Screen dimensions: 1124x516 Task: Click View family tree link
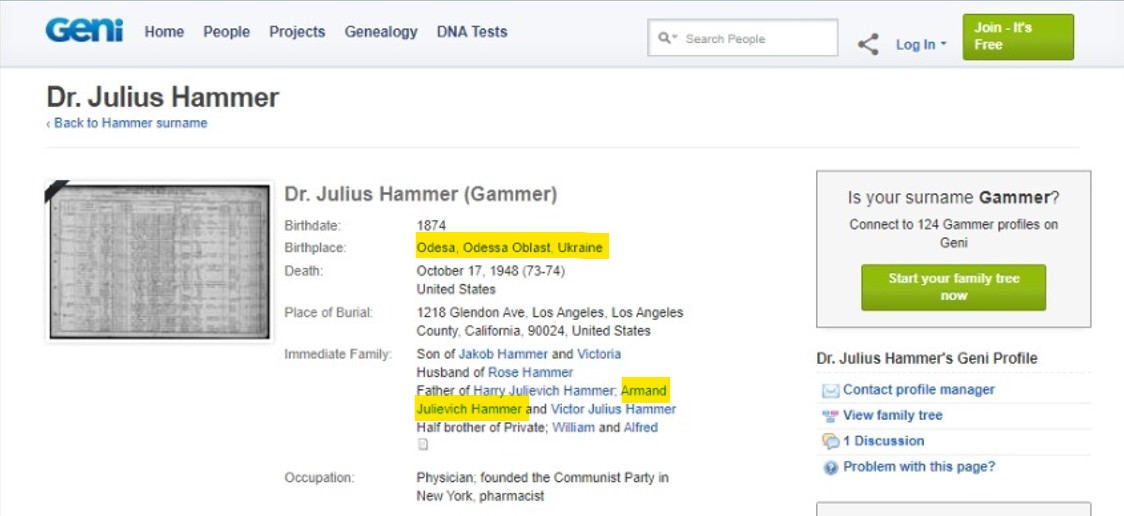point(892,416)
